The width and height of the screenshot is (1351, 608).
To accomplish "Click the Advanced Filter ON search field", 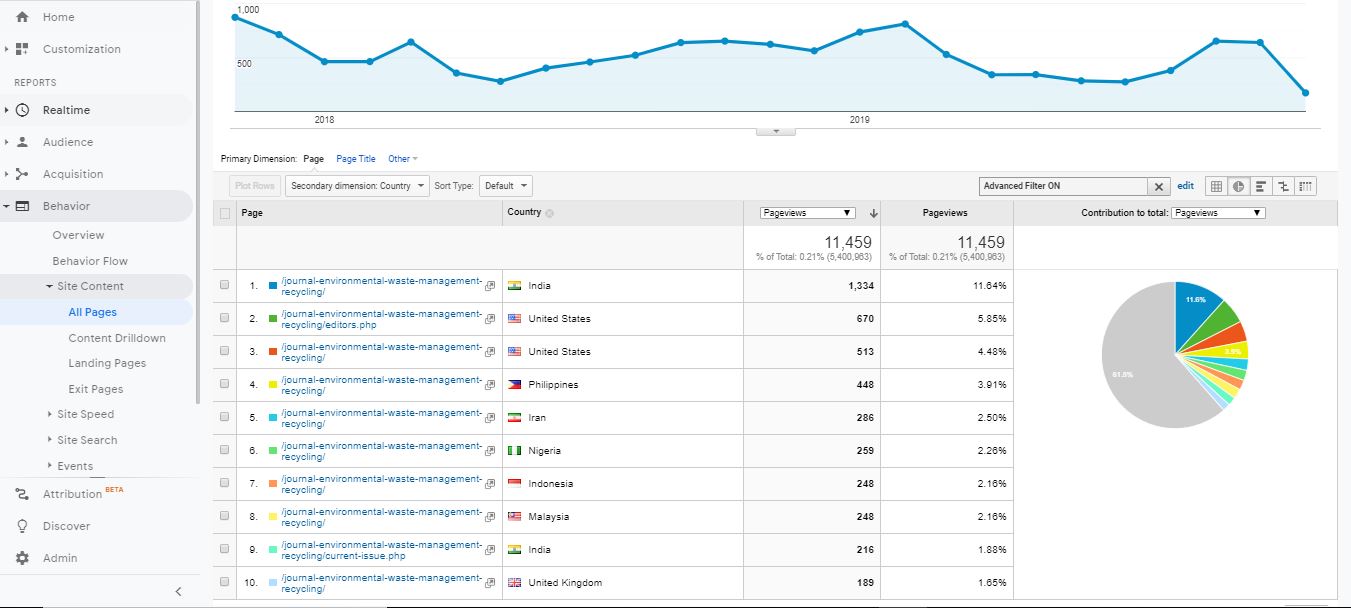I will [x=1063, y=186].
